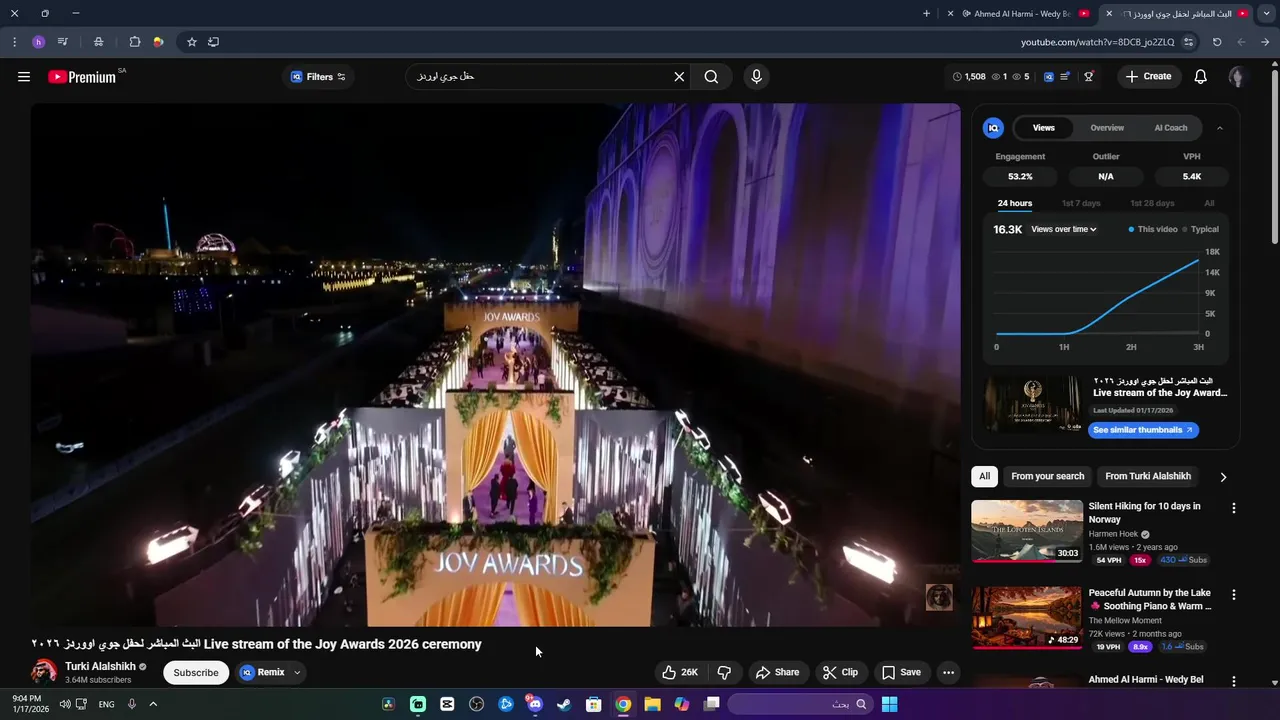Open site settings icon in address bar
This screenshot has width=1280, height=720.
coord(1188,42)
